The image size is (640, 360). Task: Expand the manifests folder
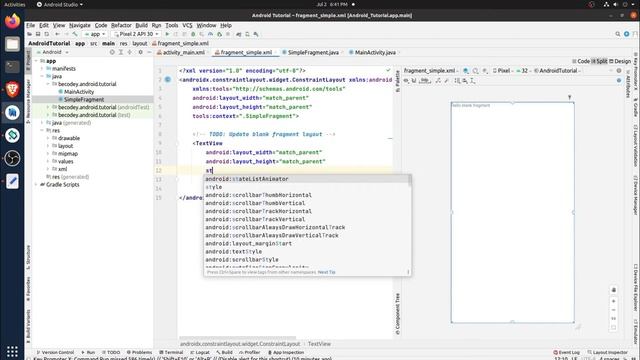pyautogui.click(x=42, y=69)
